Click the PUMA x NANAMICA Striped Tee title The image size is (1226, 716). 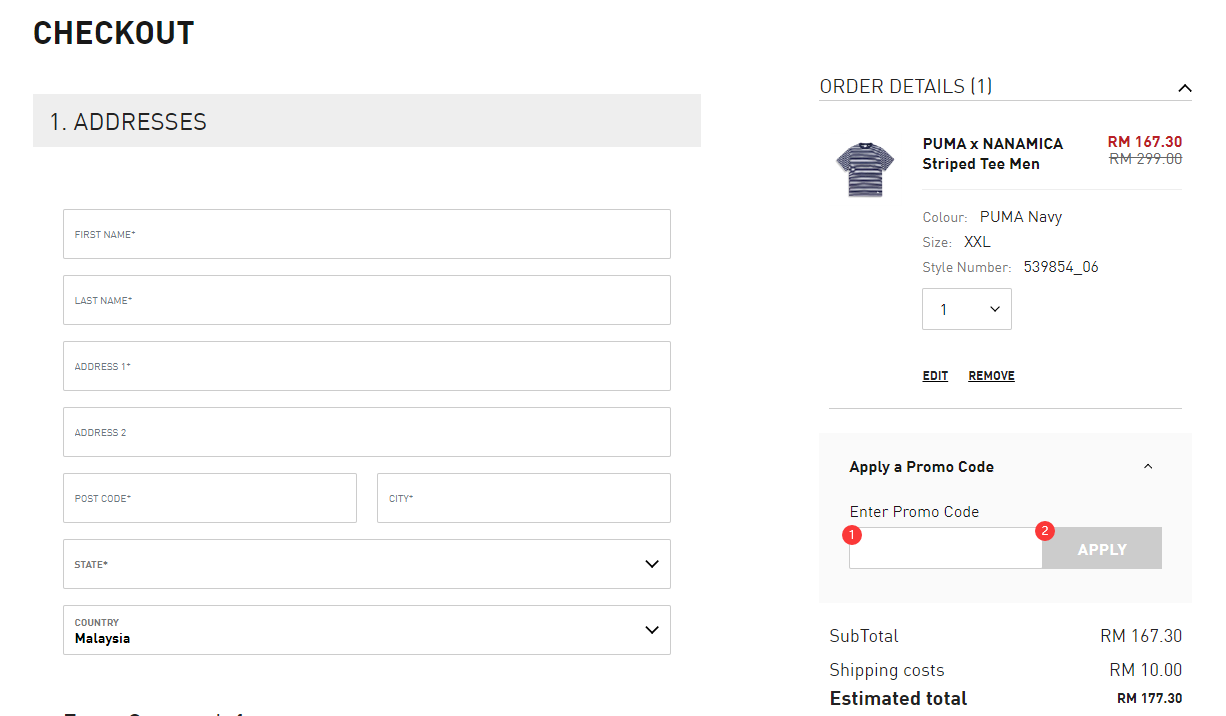click(x=993, y=153)
